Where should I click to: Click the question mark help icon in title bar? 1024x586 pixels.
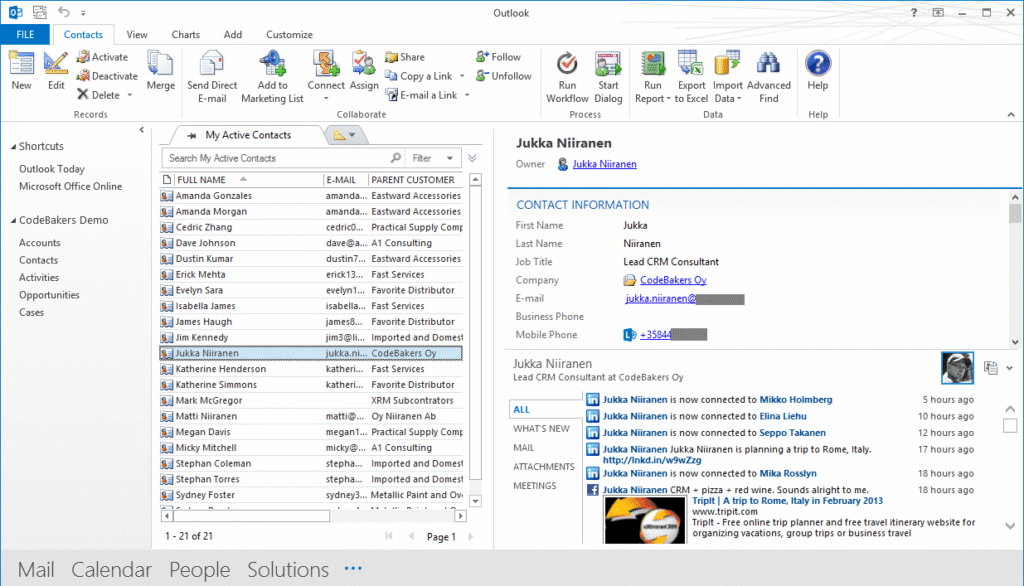coord(914,12)
